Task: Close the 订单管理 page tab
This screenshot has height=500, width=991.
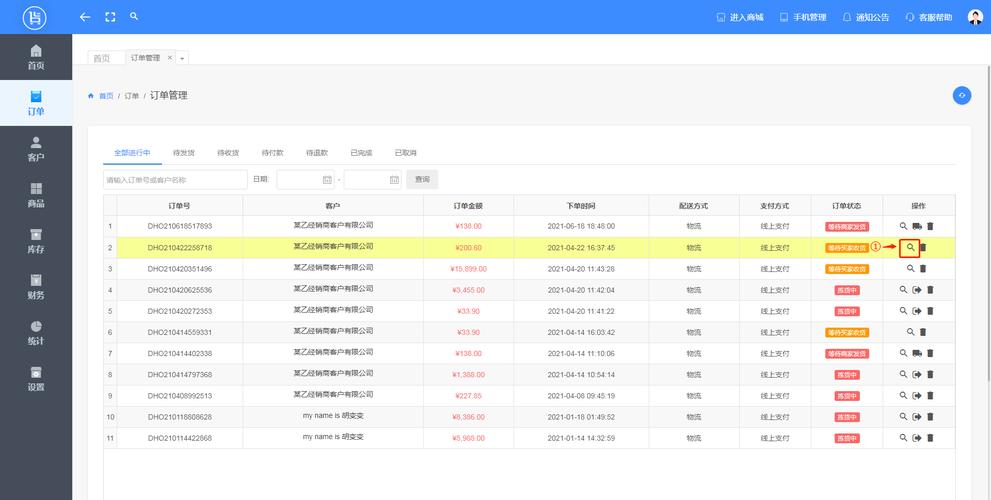Action: [170, 57]
